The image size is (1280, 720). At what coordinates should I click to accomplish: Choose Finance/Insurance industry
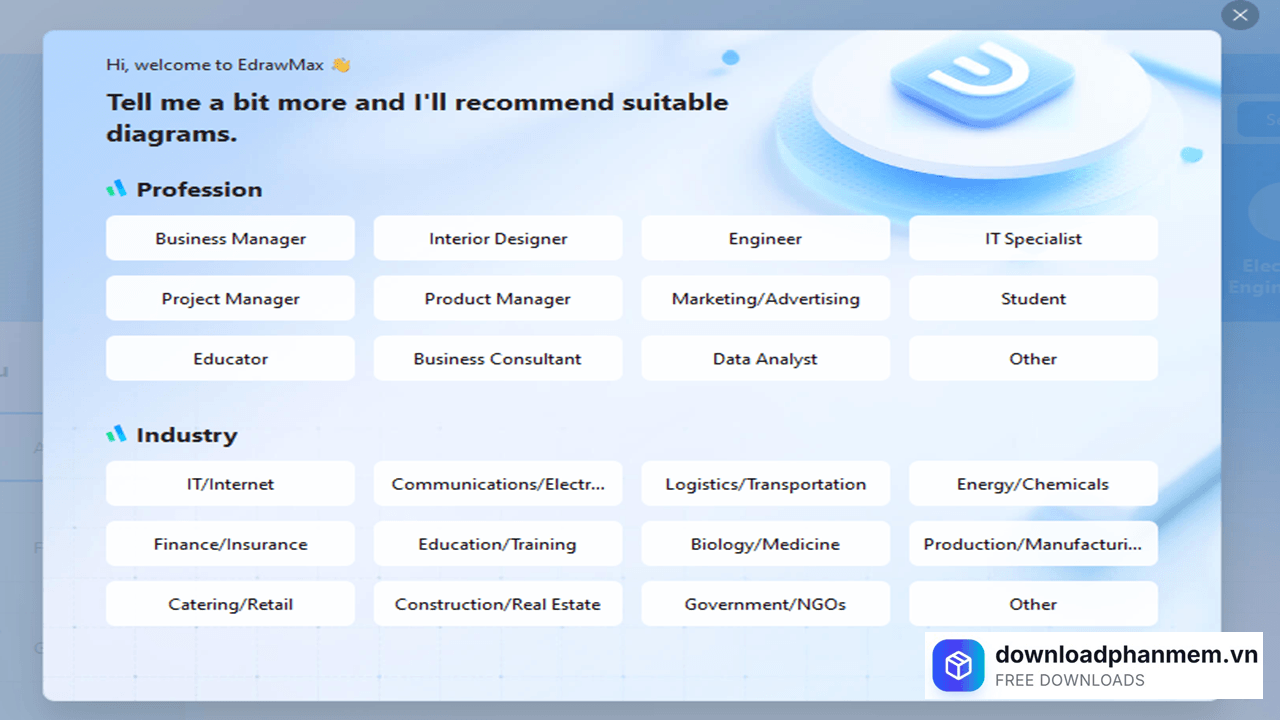tap(230, 544)
